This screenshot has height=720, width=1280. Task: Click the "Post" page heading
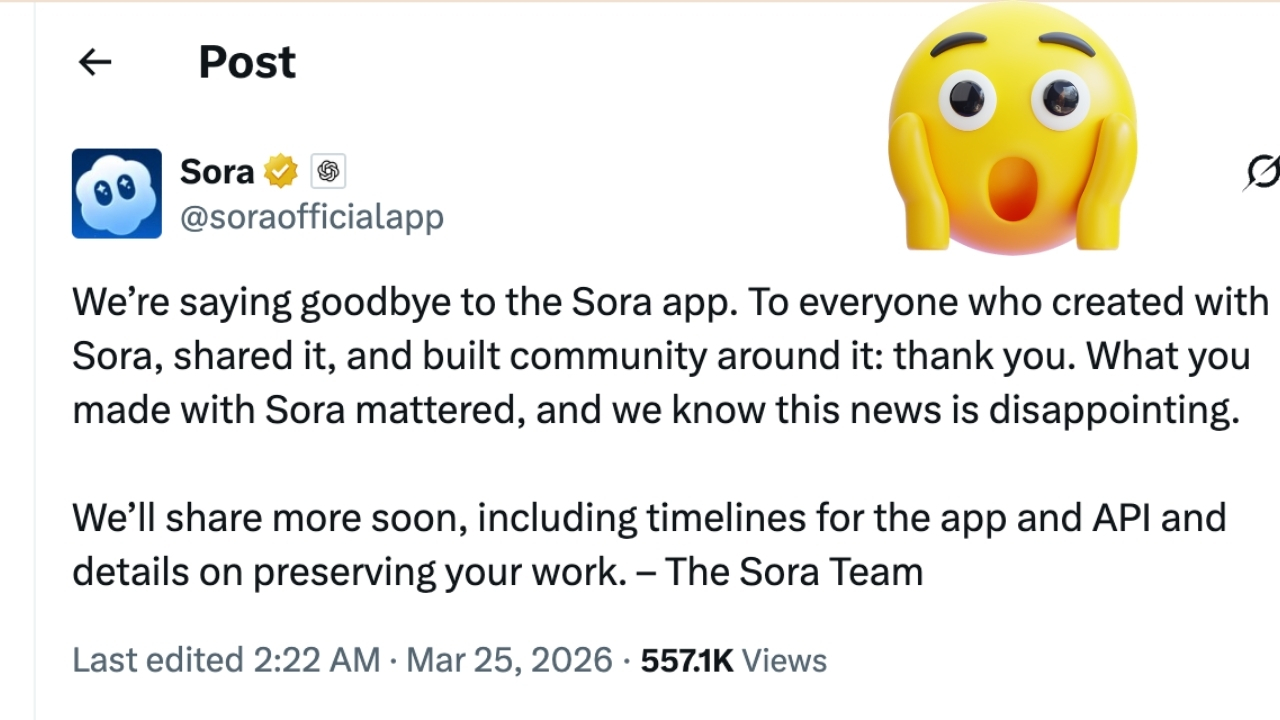[246, 62]
